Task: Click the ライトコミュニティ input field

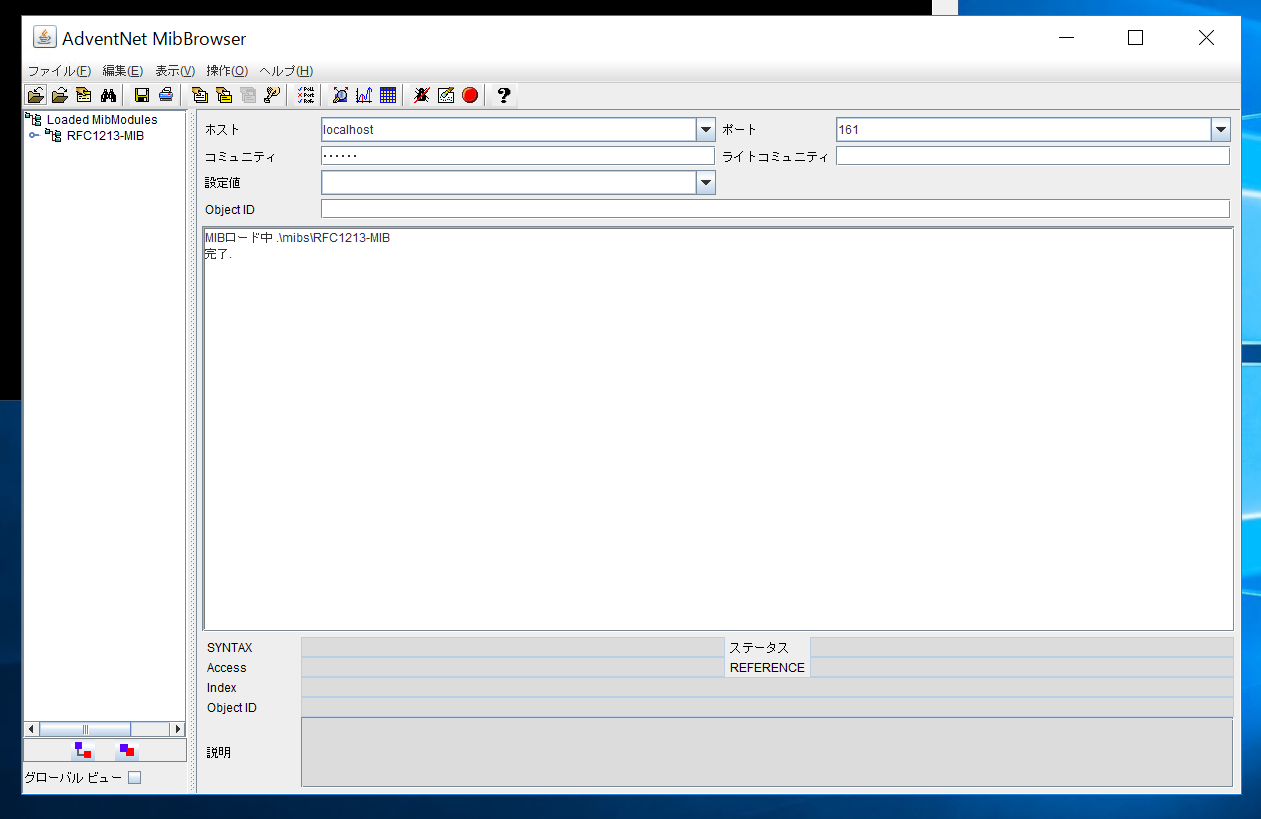Action: pyautogui.click(x=1033, y=156)
